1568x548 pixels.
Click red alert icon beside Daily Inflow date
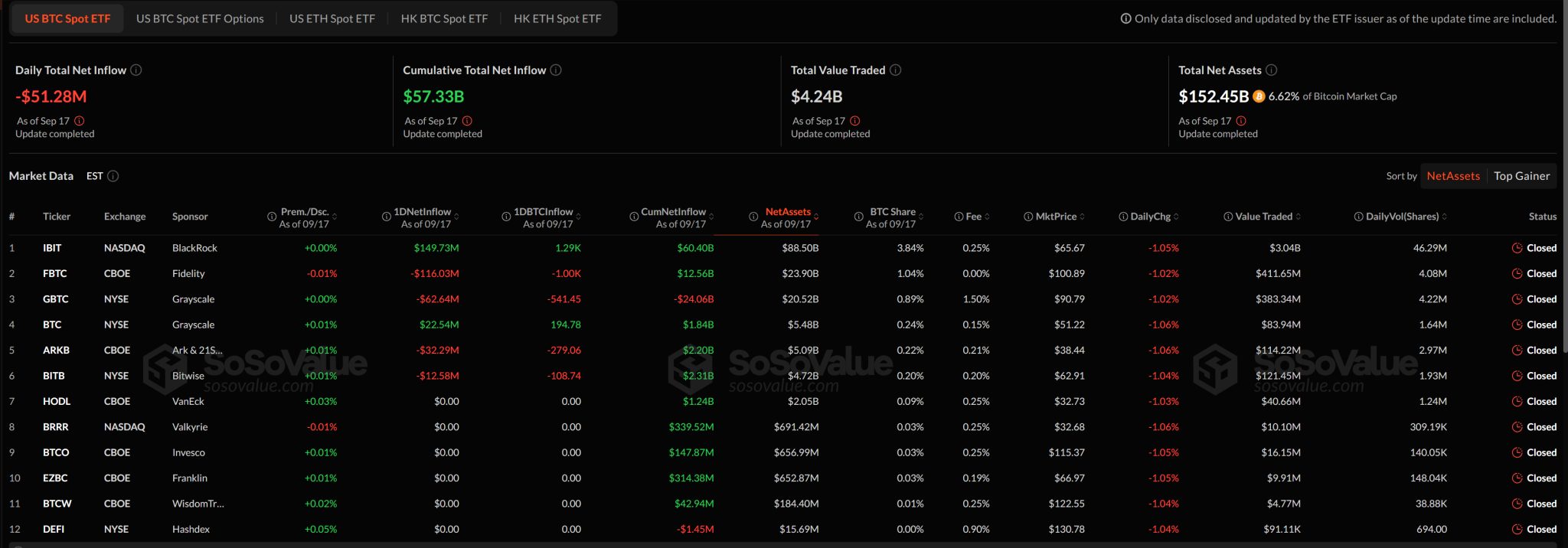[x=80, y=121]
